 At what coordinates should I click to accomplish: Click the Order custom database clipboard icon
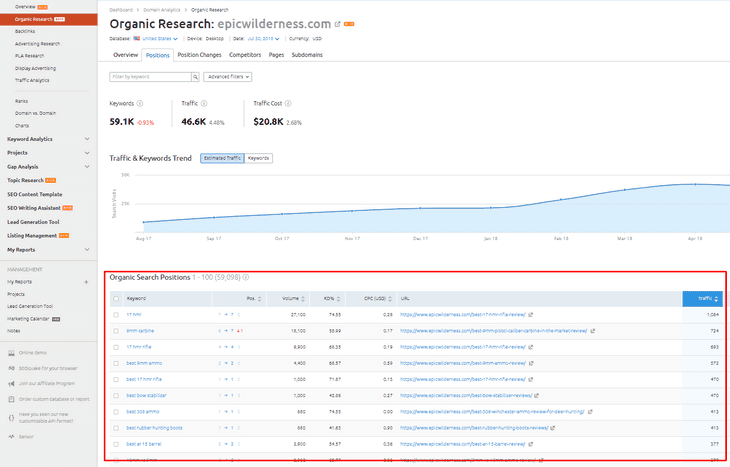tap(12, 399)
